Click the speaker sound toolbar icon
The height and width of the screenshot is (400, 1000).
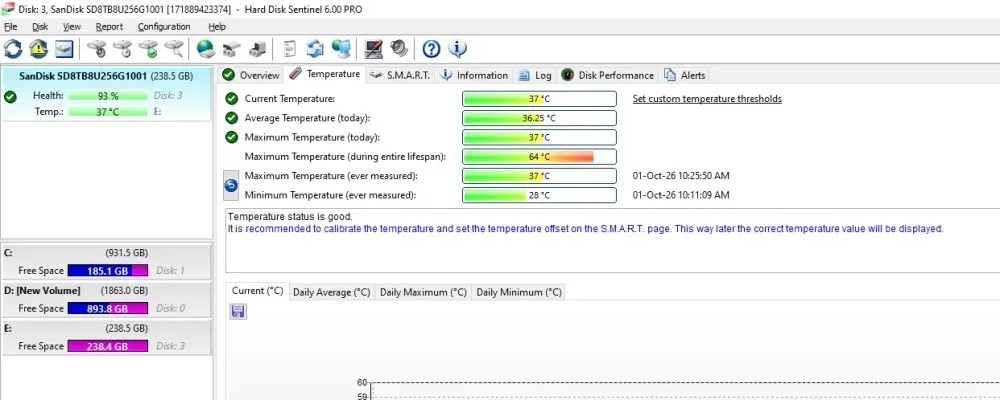click(x=399, y=48)
